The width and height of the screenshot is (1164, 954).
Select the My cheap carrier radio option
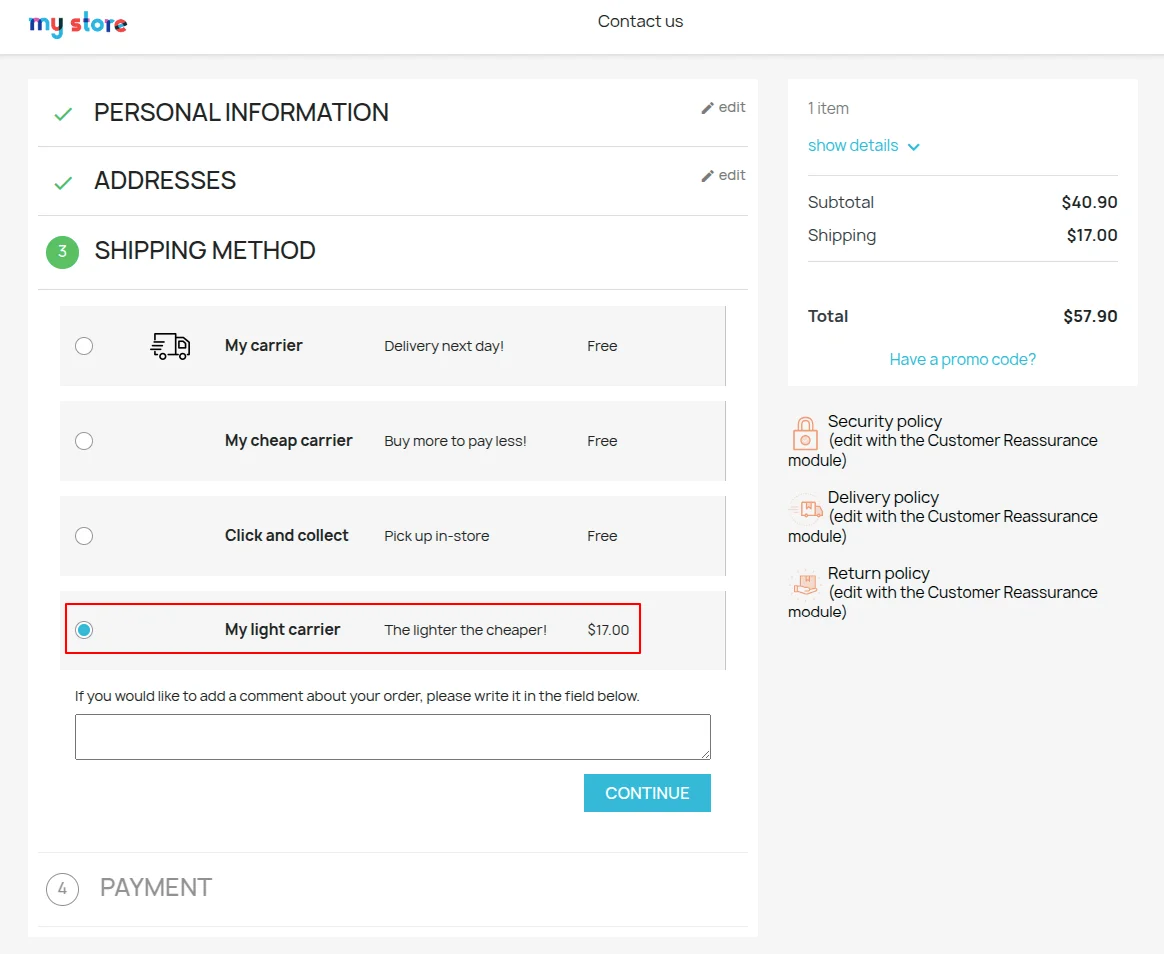(x=84, y=441)
